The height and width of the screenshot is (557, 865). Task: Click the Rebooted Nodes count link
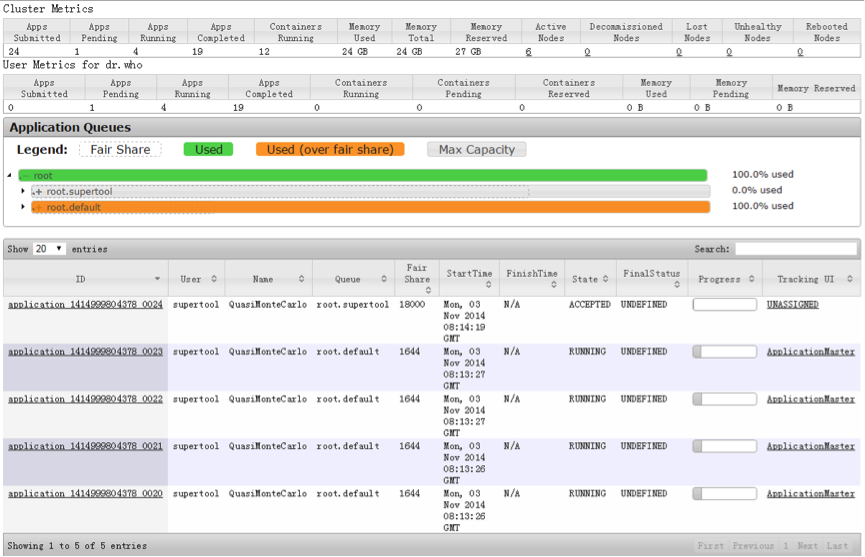pos(800,51)
